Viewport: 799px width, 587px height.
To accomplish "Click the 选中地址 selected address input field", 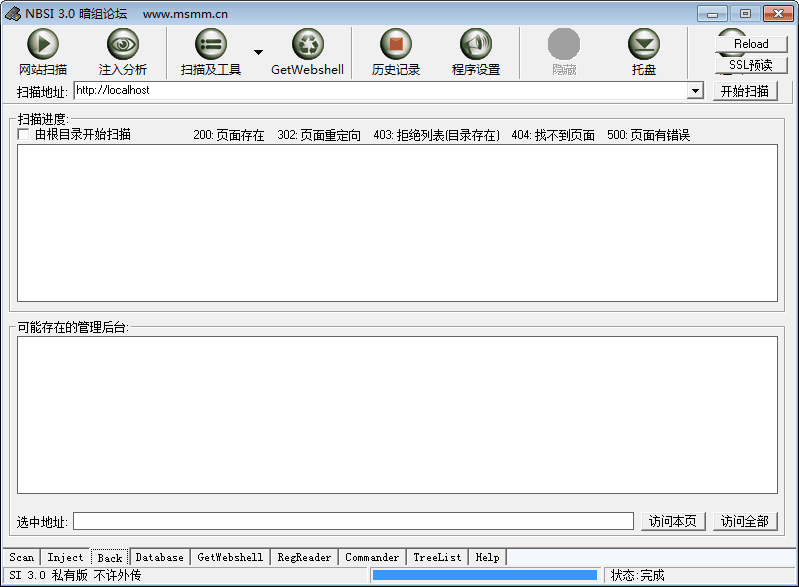I will 353,521.
